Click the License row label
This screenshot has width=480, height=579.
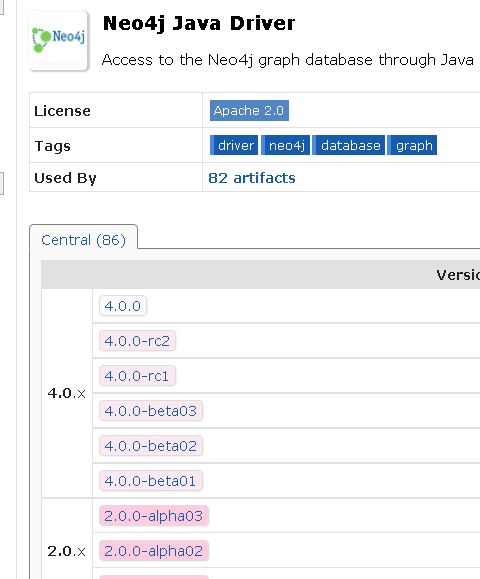pyautogui.click(x=62, y=111)
